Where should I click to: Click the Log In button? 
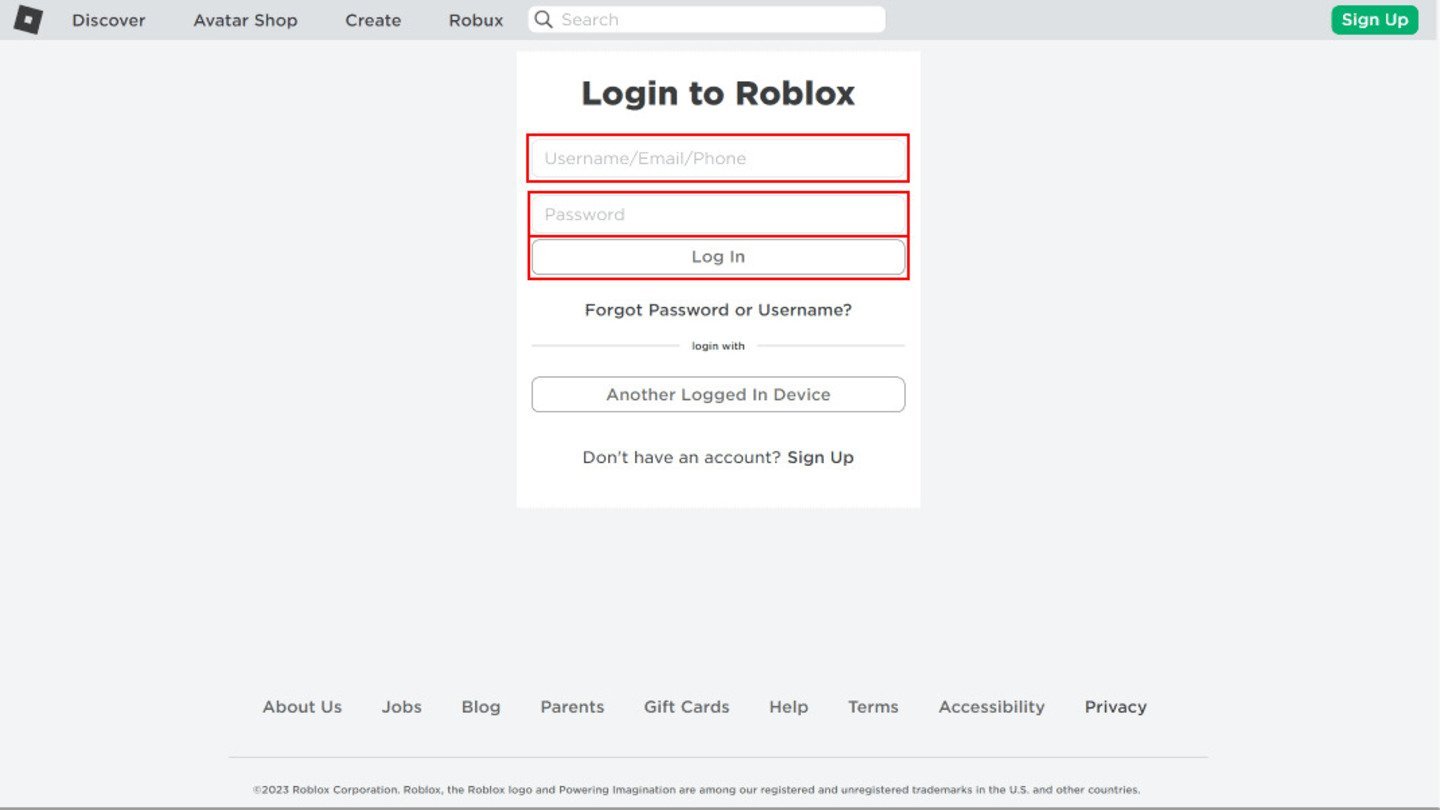[x=718, y=257]
